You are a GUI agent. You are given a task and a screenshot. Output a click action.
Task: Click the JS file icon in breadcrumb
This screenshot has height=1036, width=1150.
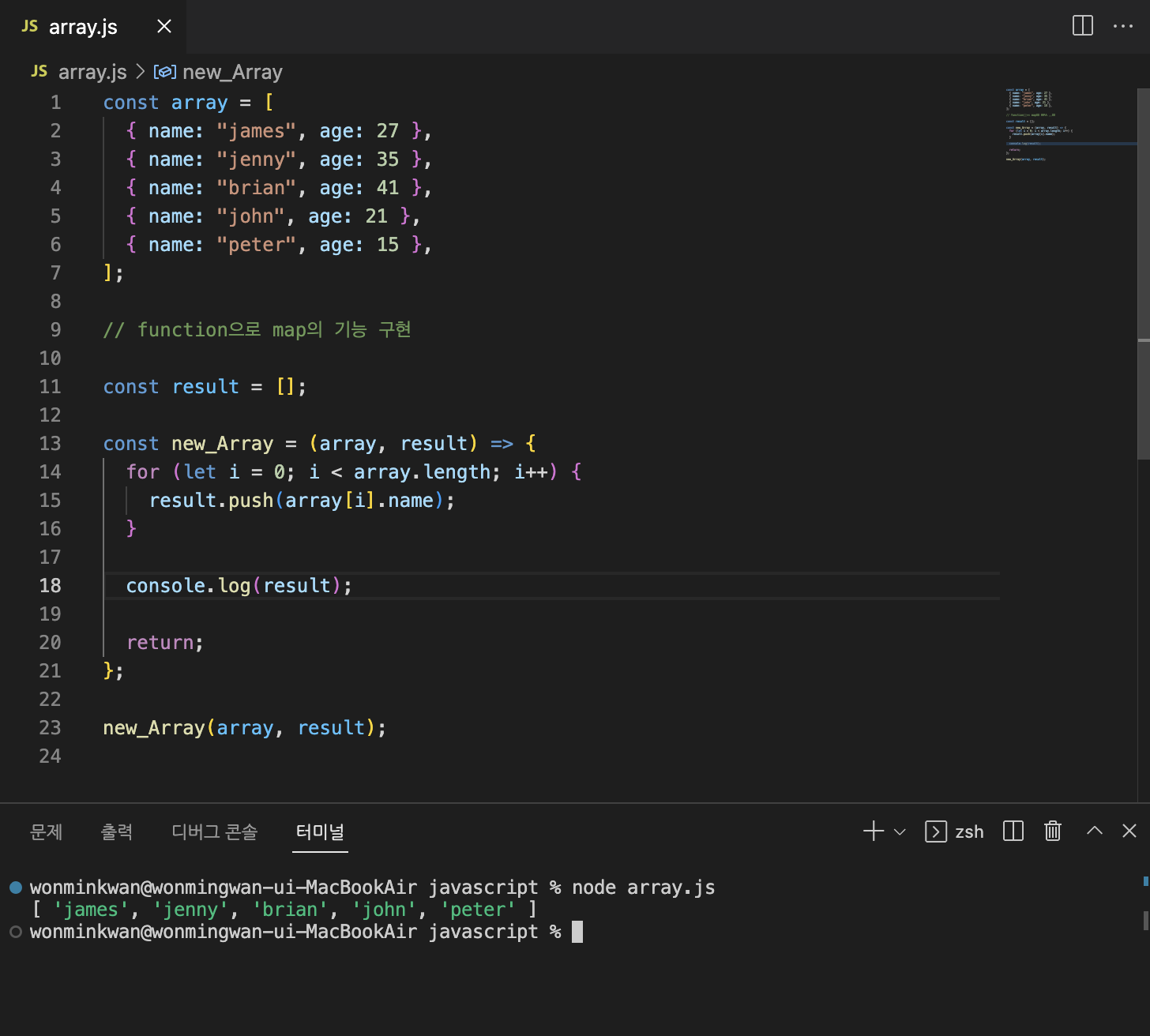pos(39,71)
